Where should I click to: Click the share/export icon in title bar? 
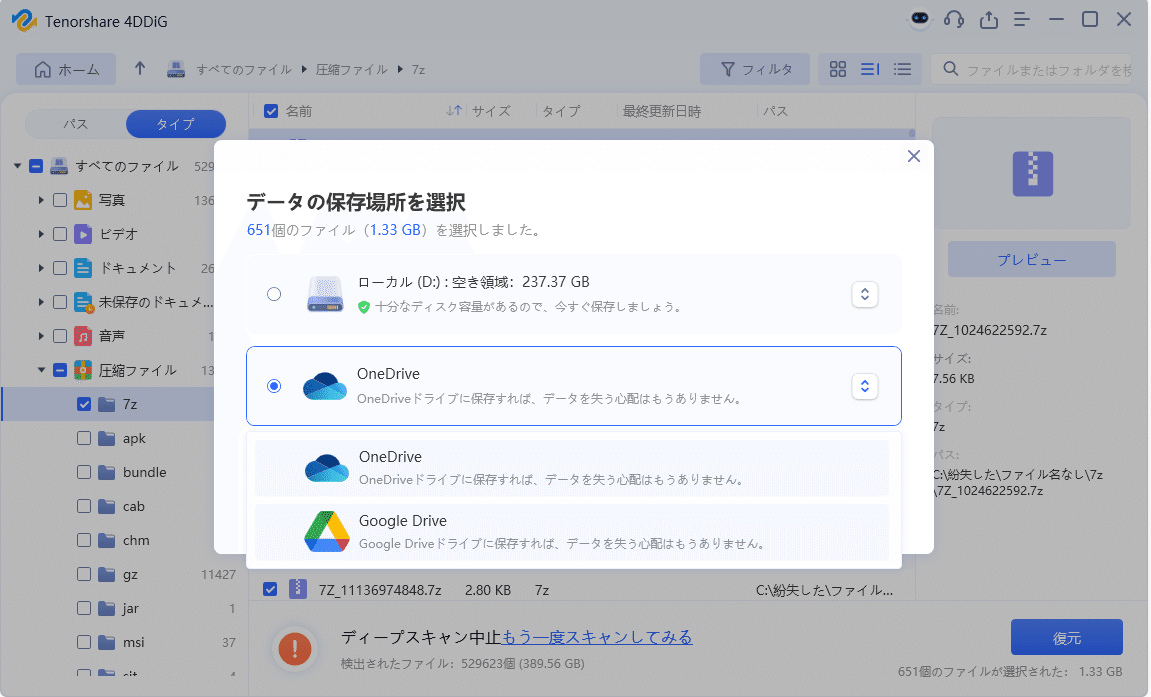click(x=988, y=19)
